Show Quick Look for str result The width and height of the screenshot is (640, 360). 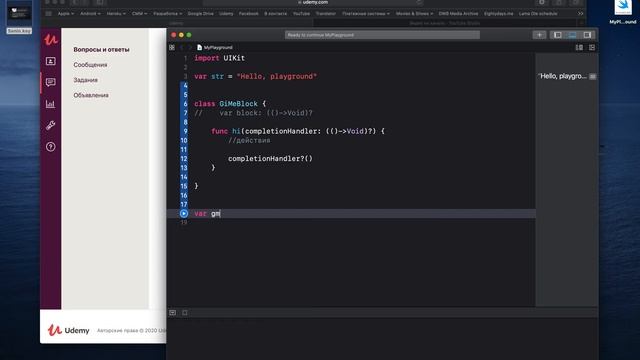tap(593, 76)
